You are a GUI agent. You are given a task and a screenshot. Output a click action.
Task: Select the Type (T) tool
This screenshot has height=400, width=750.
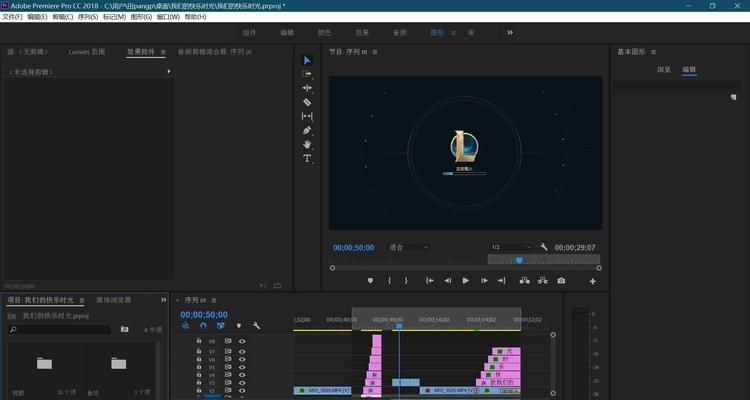(307, 158)
